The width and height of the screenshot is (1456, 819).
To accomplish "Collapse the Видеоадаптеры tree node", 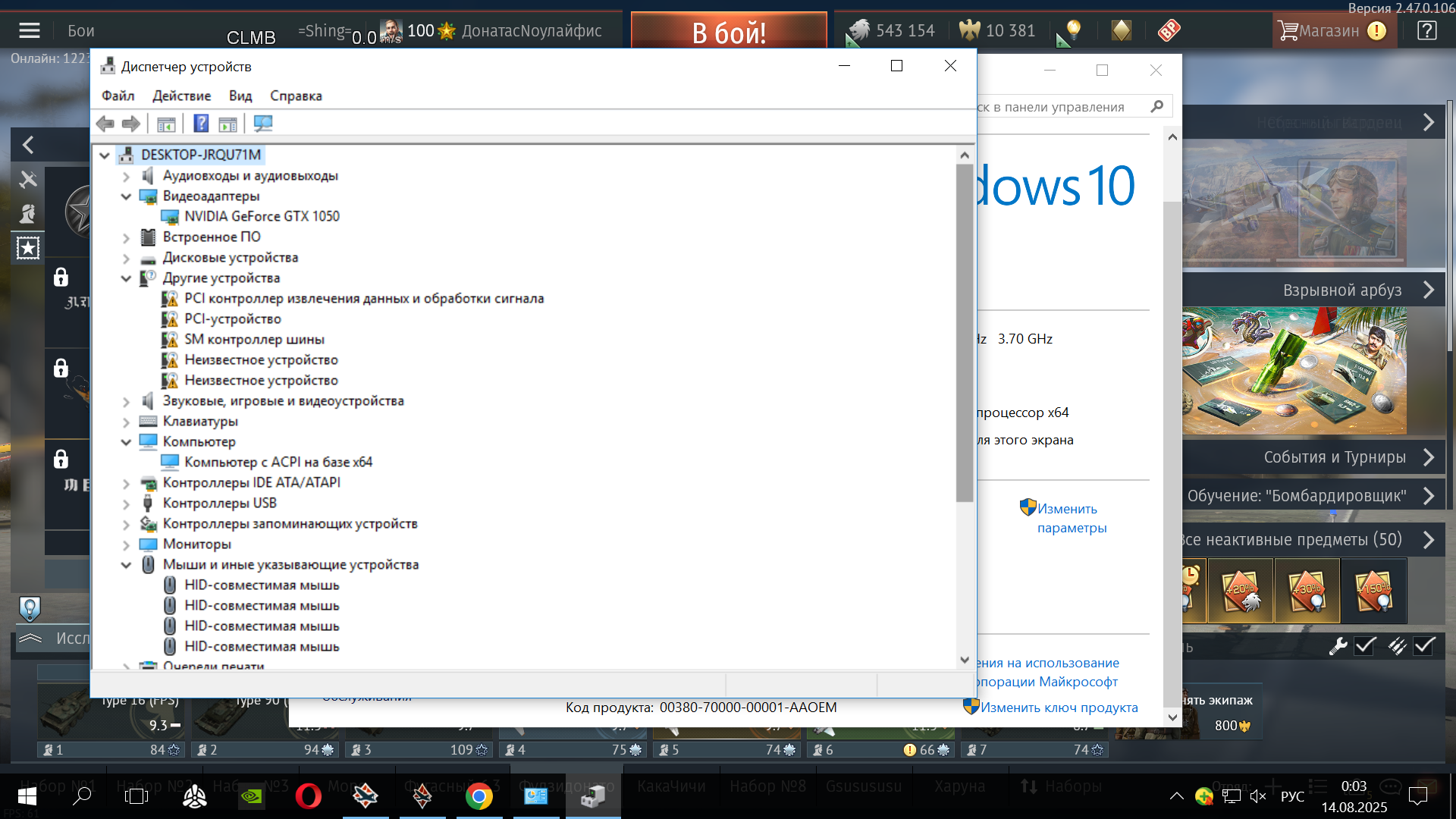I will click(126, 196).
